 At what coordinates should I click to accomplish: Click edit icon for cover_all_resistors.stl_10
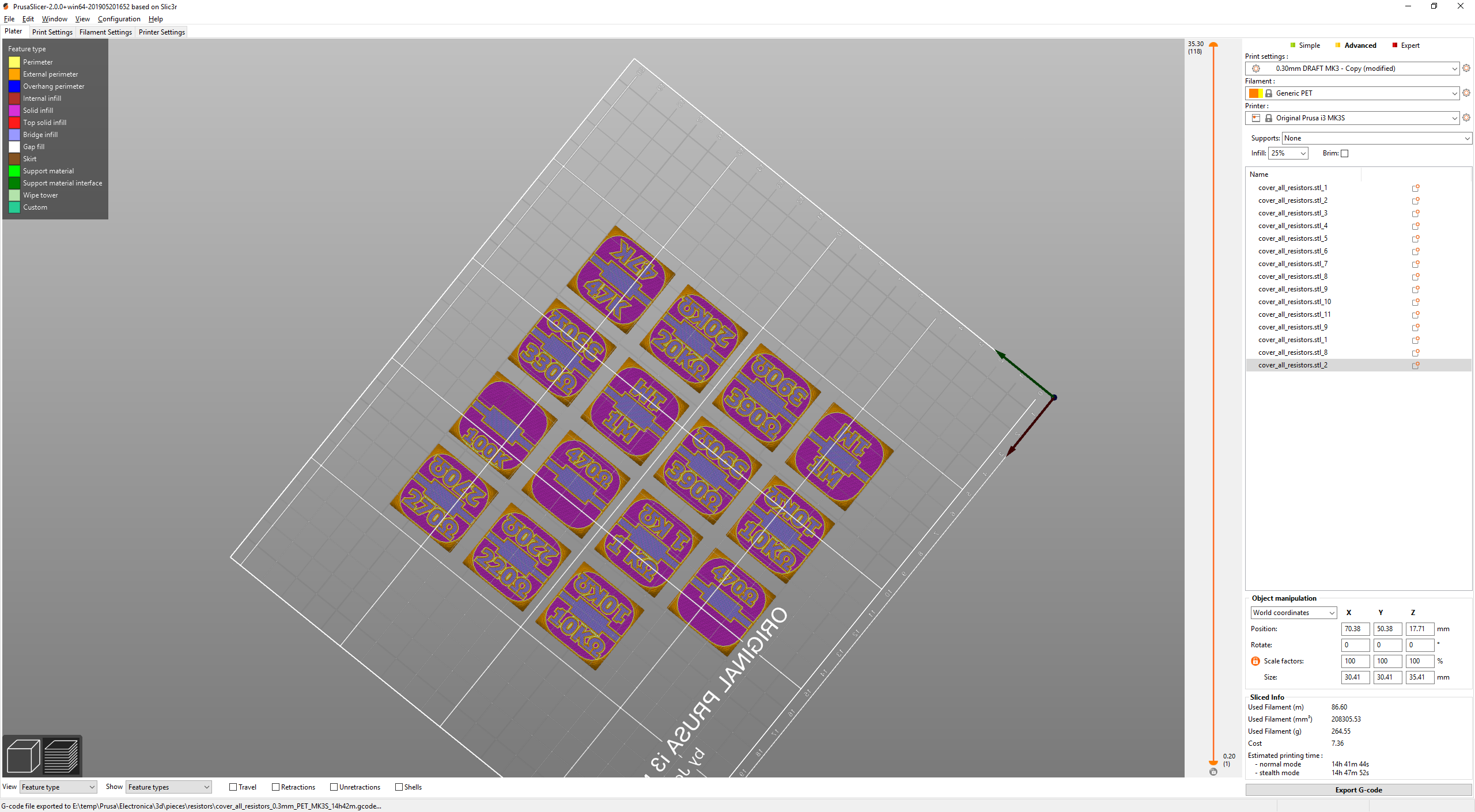(x=1415, y=302)
